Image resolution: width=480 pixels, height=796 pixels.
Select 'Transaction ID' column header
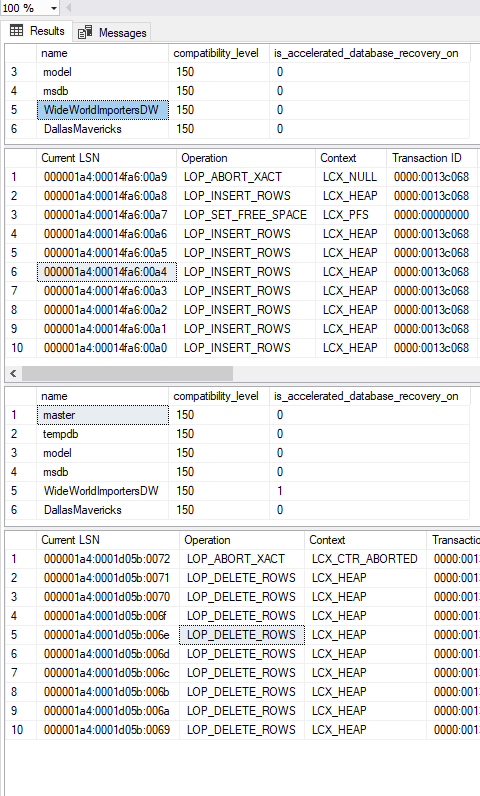(x=432, y=158)
